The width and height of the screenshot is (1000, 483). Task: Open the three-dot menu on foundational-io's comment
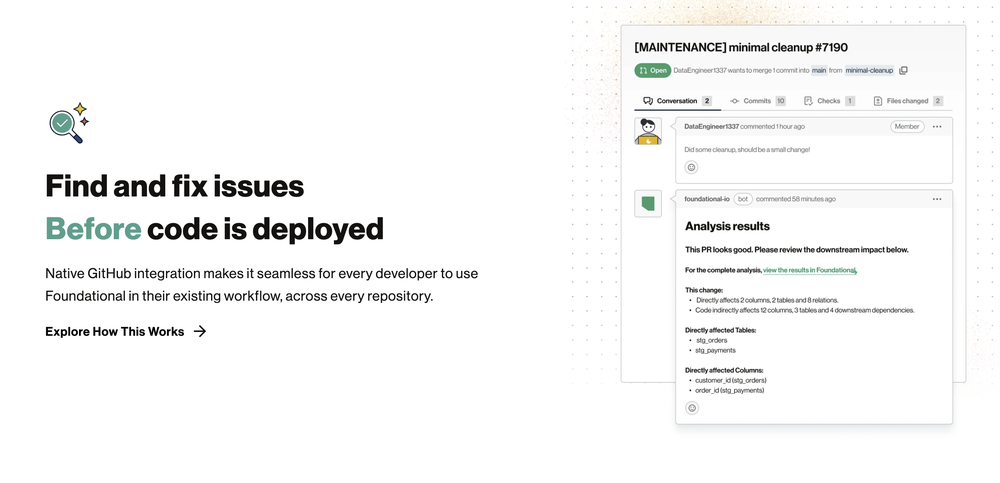(x=937, y=199)
